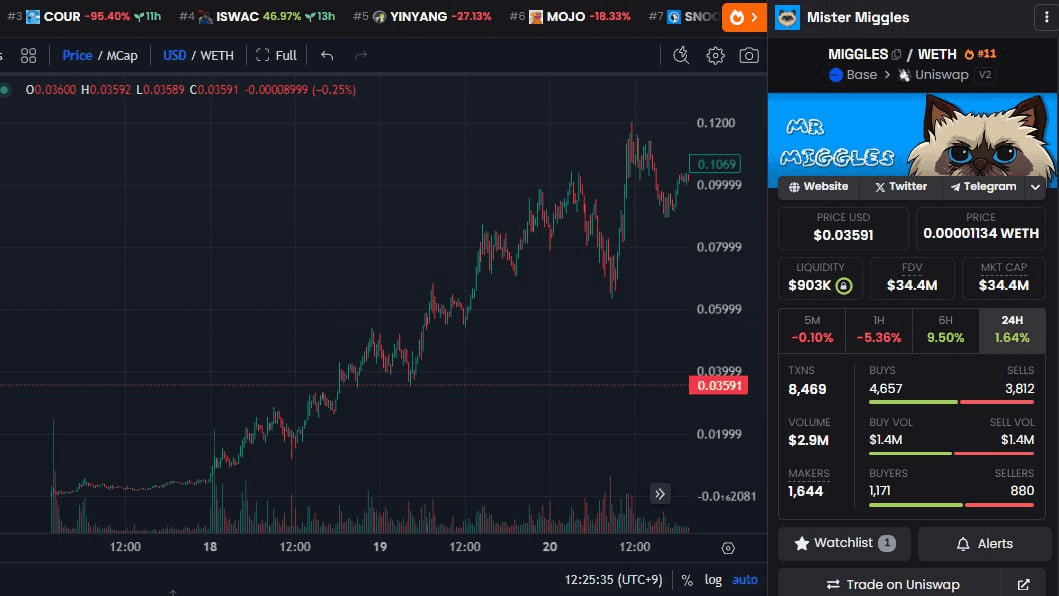Open the chart time zone target icon
This screenshot has width=1059, height=596.
click(x=728, y=548)
